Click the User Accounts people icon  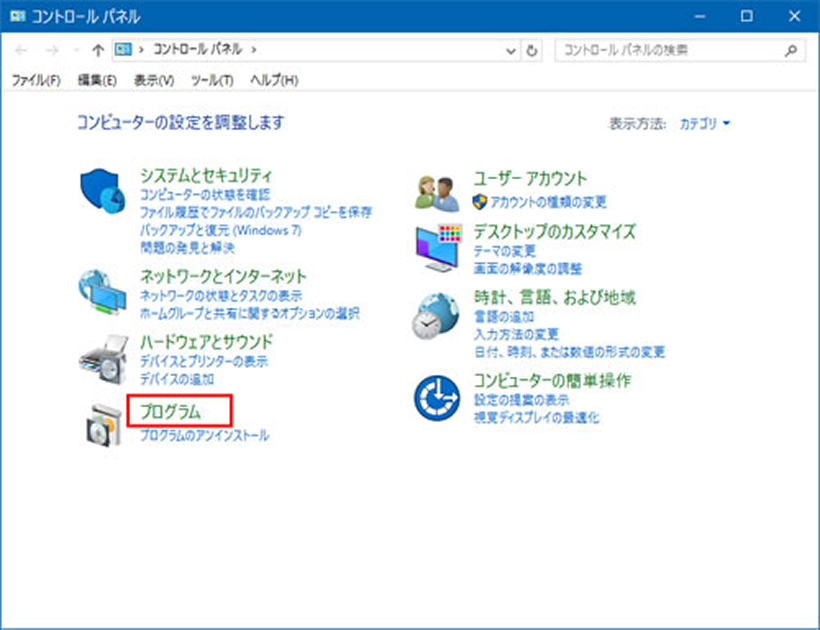click(x=437, y=193)
